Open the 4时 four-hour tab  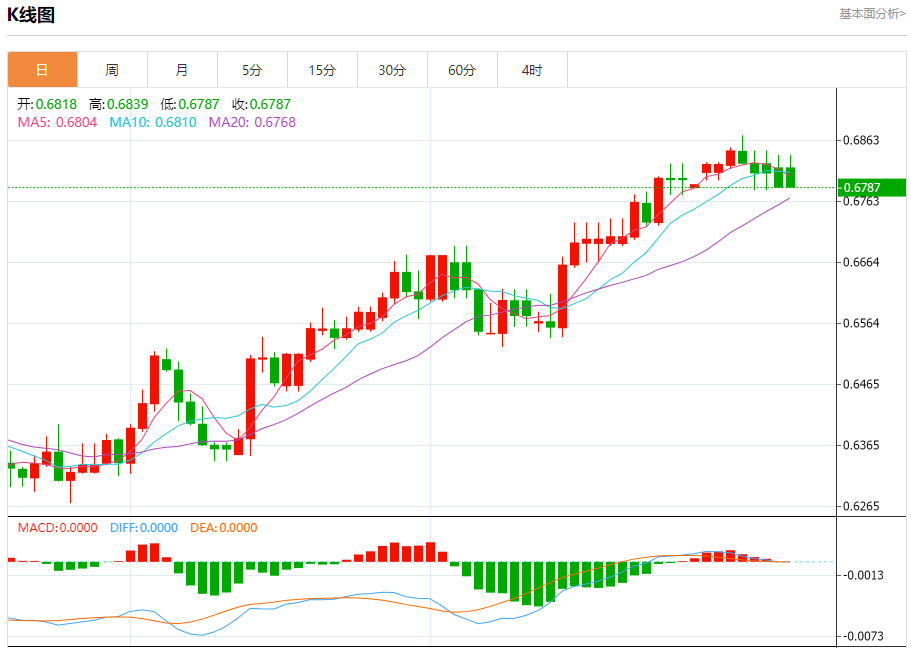pyautogui.click(x=532, y=70)
